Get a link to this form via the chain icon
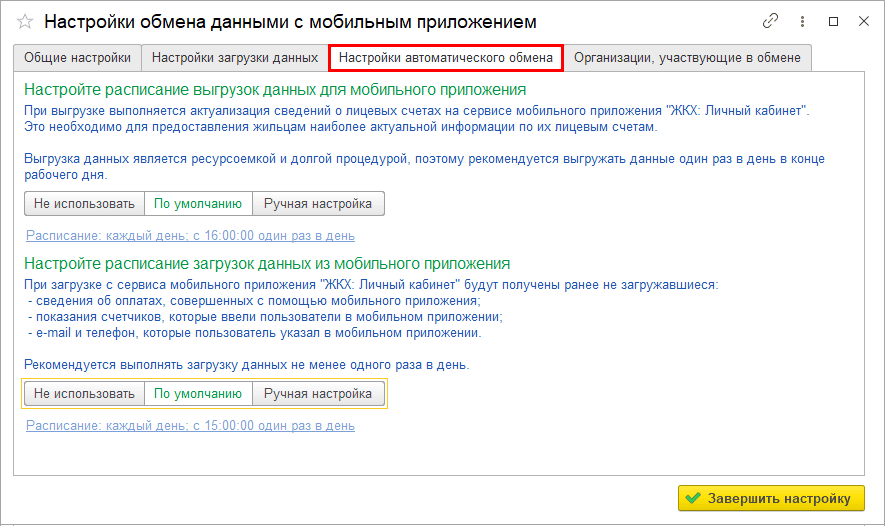 point(770,21)
